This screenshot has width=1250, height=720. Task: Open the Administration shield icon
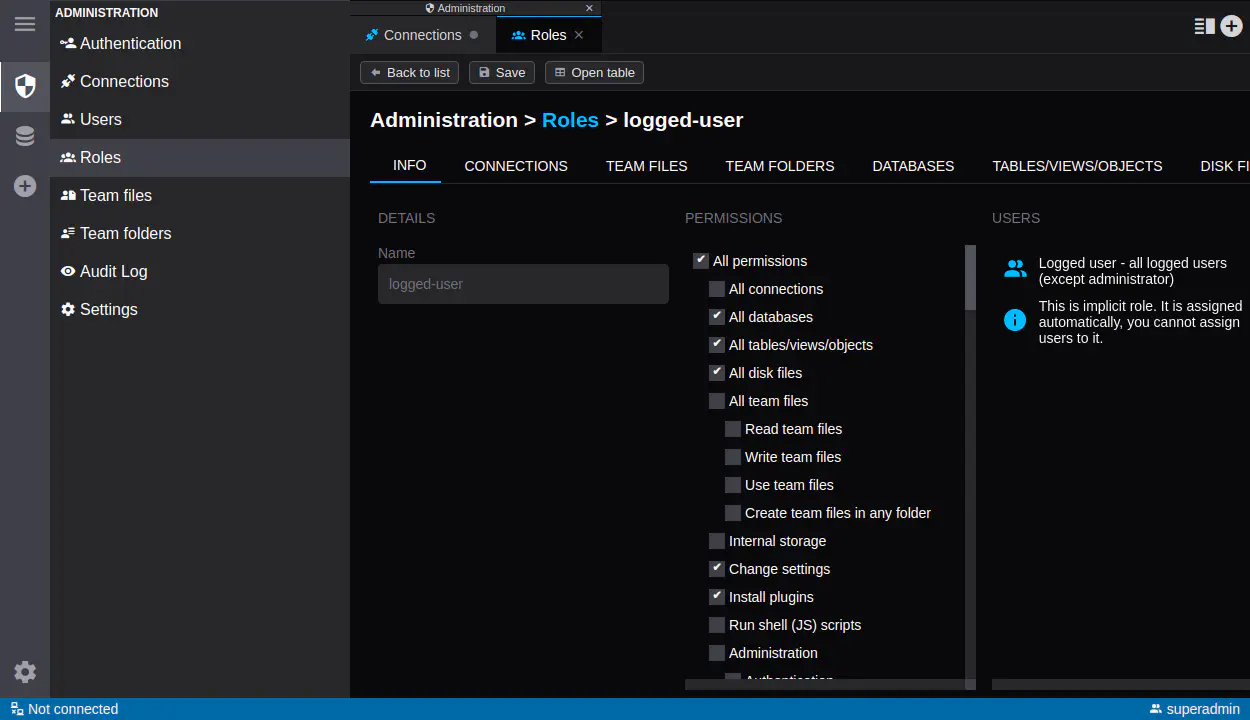click(x=25, y=86)
